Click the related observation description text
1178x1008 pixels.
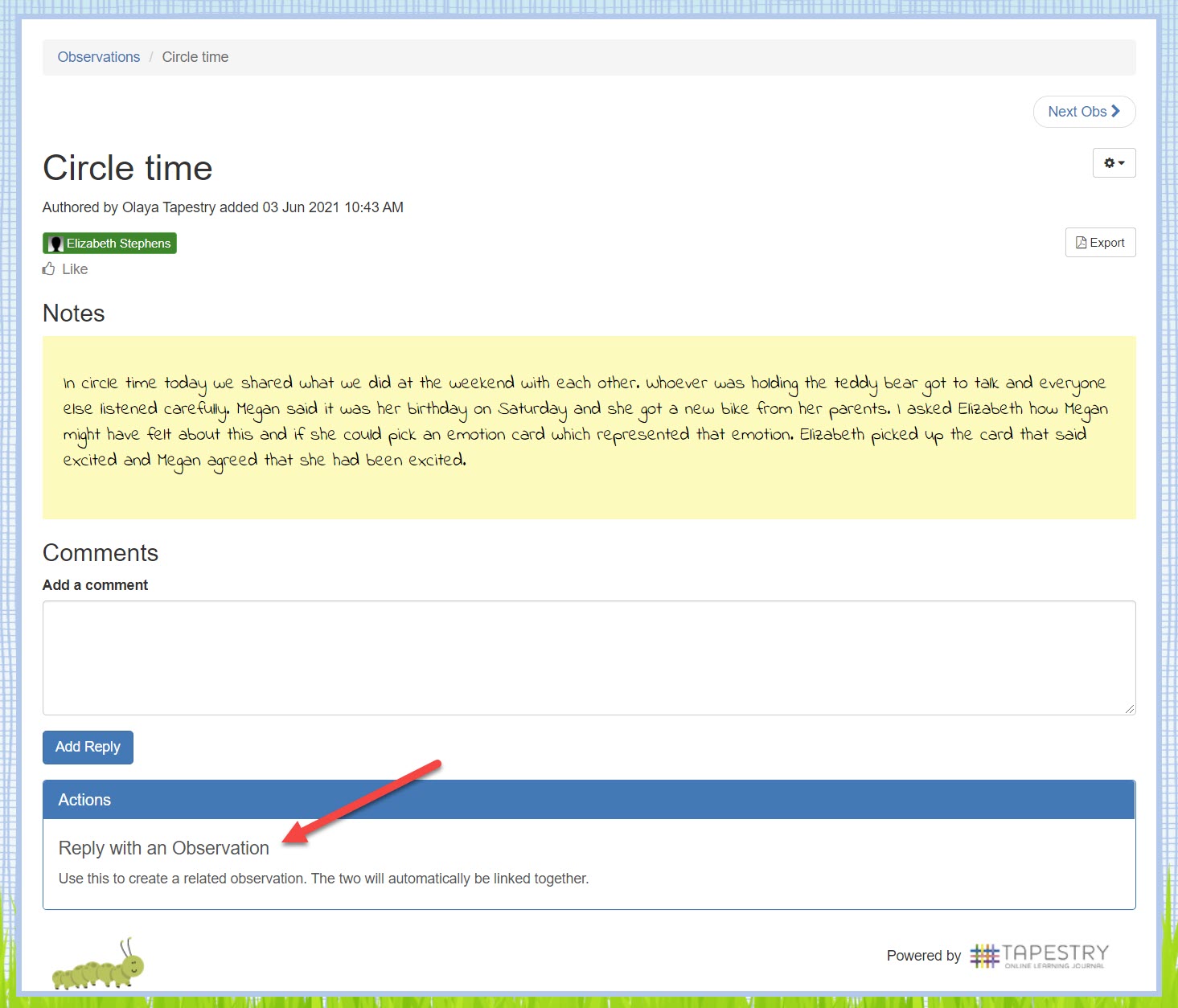pos(324,879)
